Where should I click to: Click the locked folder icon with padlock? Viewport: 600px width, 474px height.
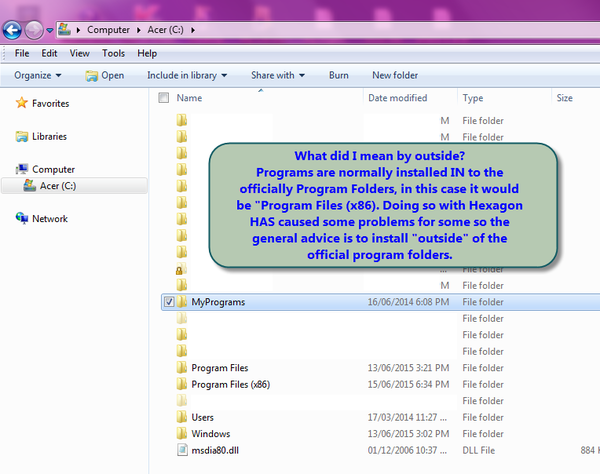[x=181, y=269]
